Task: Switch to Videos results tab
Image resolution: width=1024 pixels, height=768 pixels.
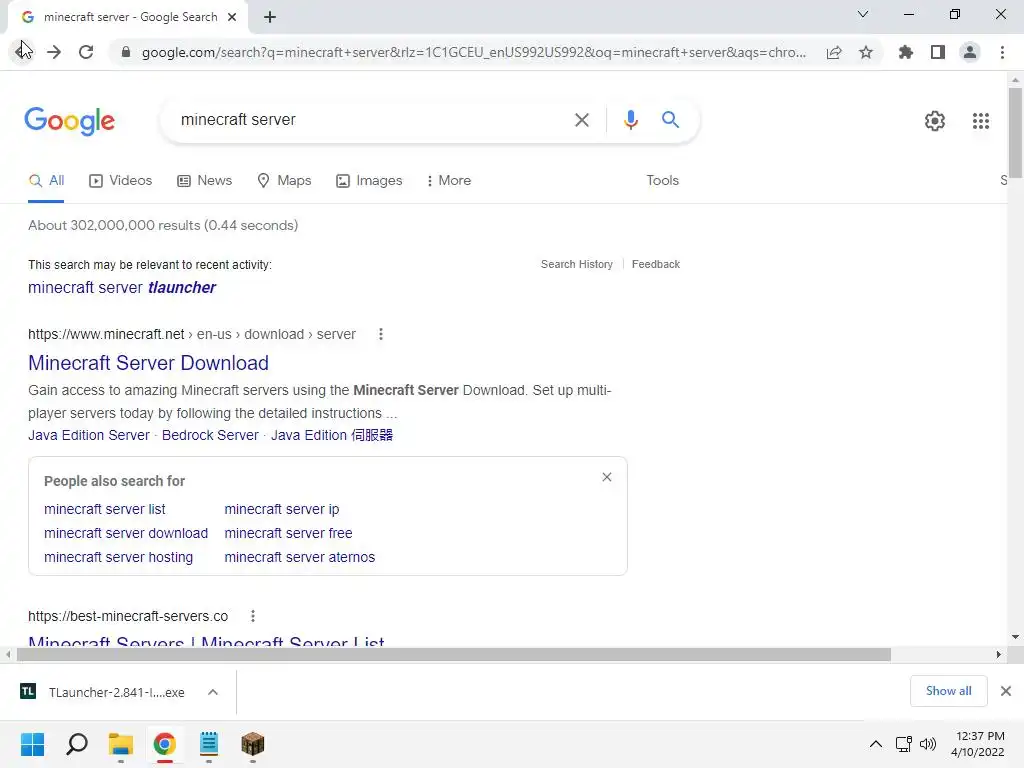Action: (x=120, y=181)
